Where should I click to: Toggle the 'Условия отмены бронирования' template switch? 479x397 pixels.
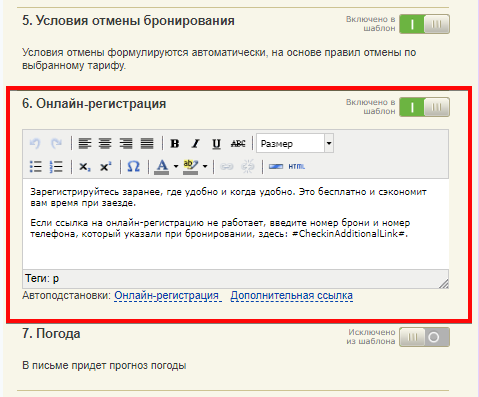click(x=424, y=24)
